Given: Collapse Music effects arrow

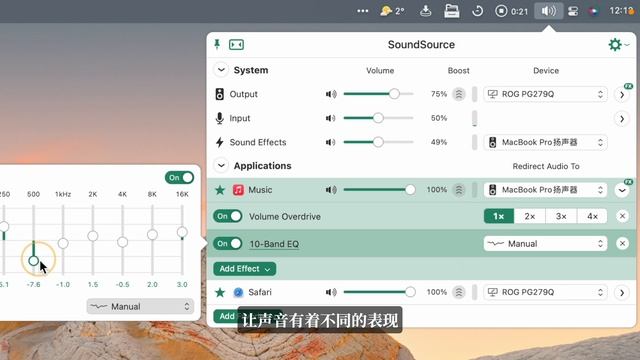Looking at the screenshot, I should point(622,190).
